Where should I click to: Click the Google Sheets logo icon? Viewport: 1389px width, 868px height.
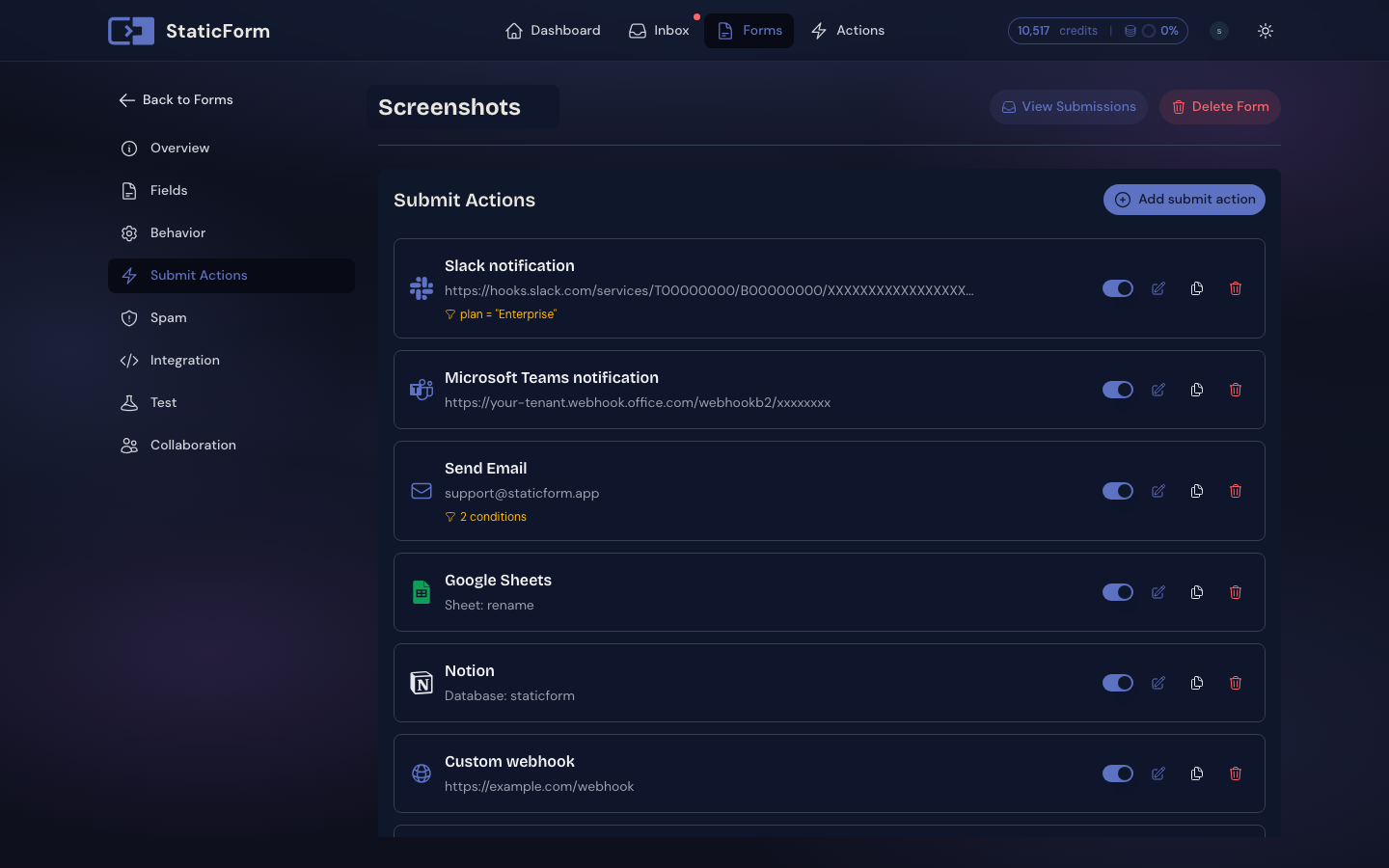coord(422,592)
